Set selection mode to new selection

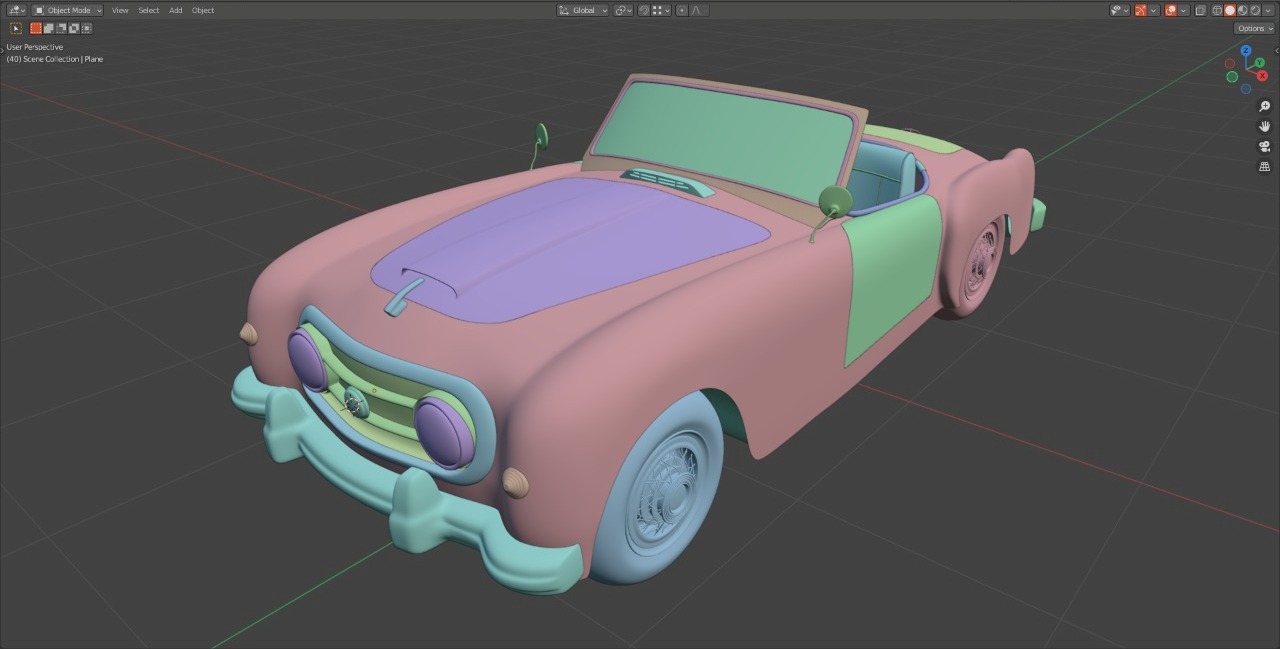tap(36, 28)
